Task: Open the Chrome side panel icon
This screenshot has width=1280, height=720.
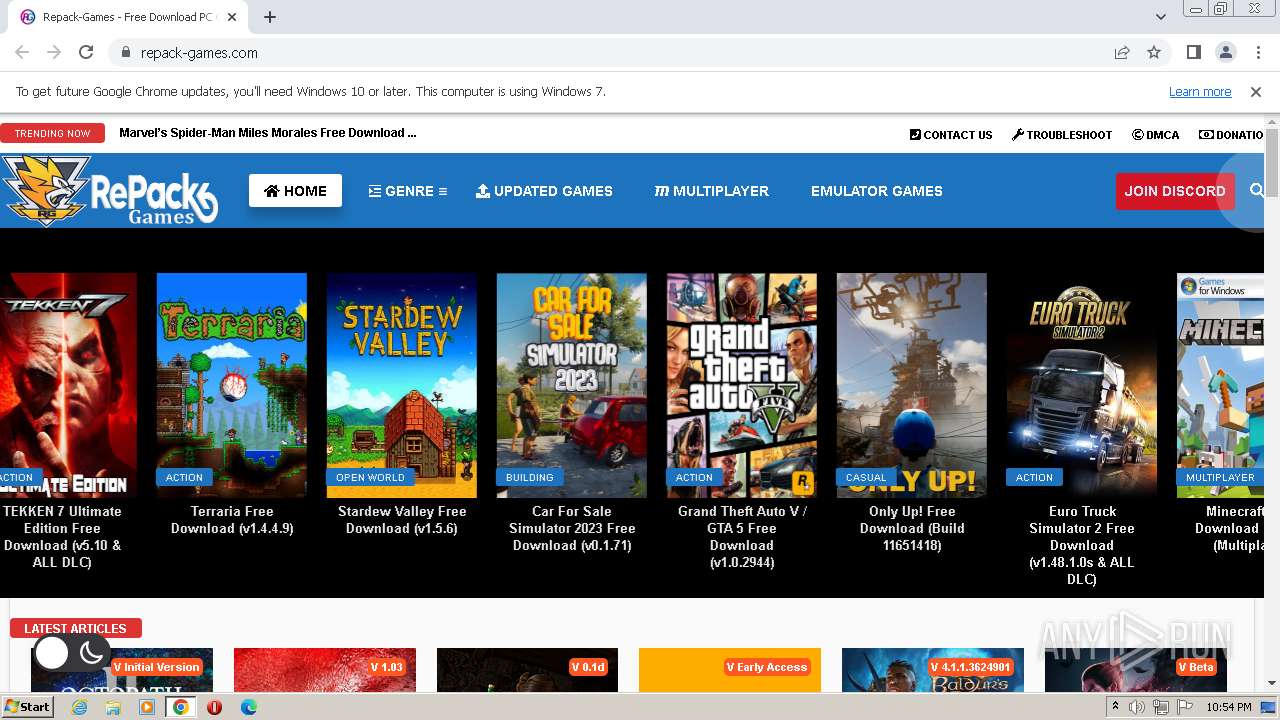Action: coord(1193,52)
